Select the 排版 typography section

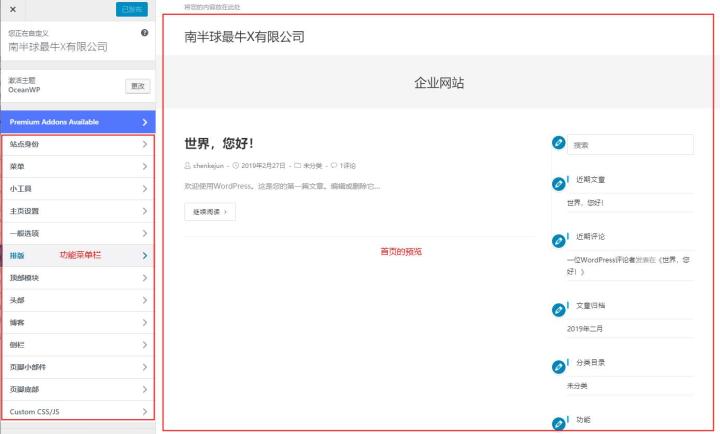pyautogui.click(x=78, y=256)
